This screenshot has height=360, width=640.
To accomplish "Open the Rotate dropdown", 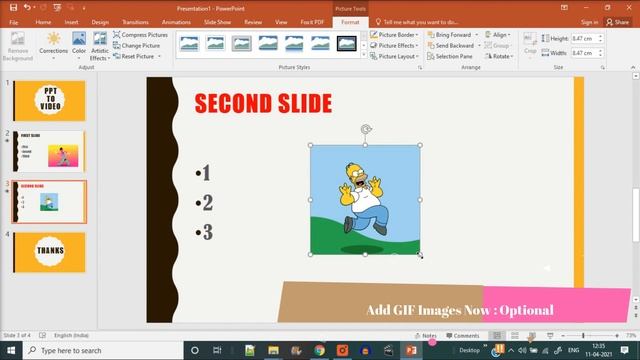I will [x=498, y=56].
